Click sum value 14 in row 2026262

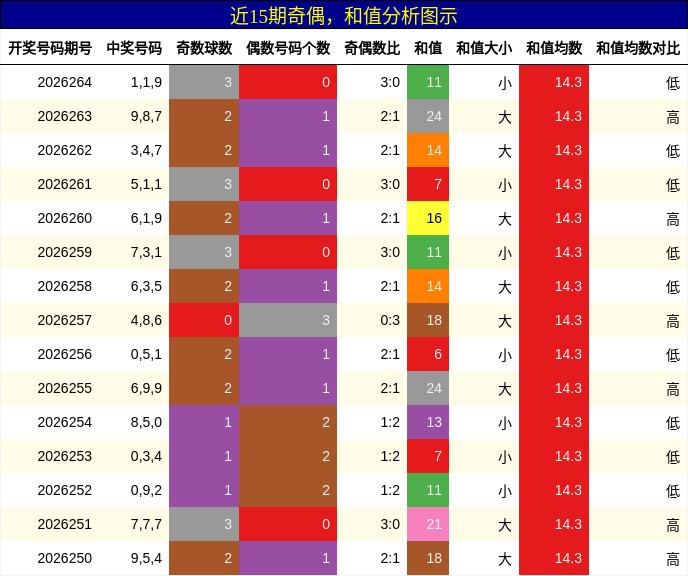(428, 150)
